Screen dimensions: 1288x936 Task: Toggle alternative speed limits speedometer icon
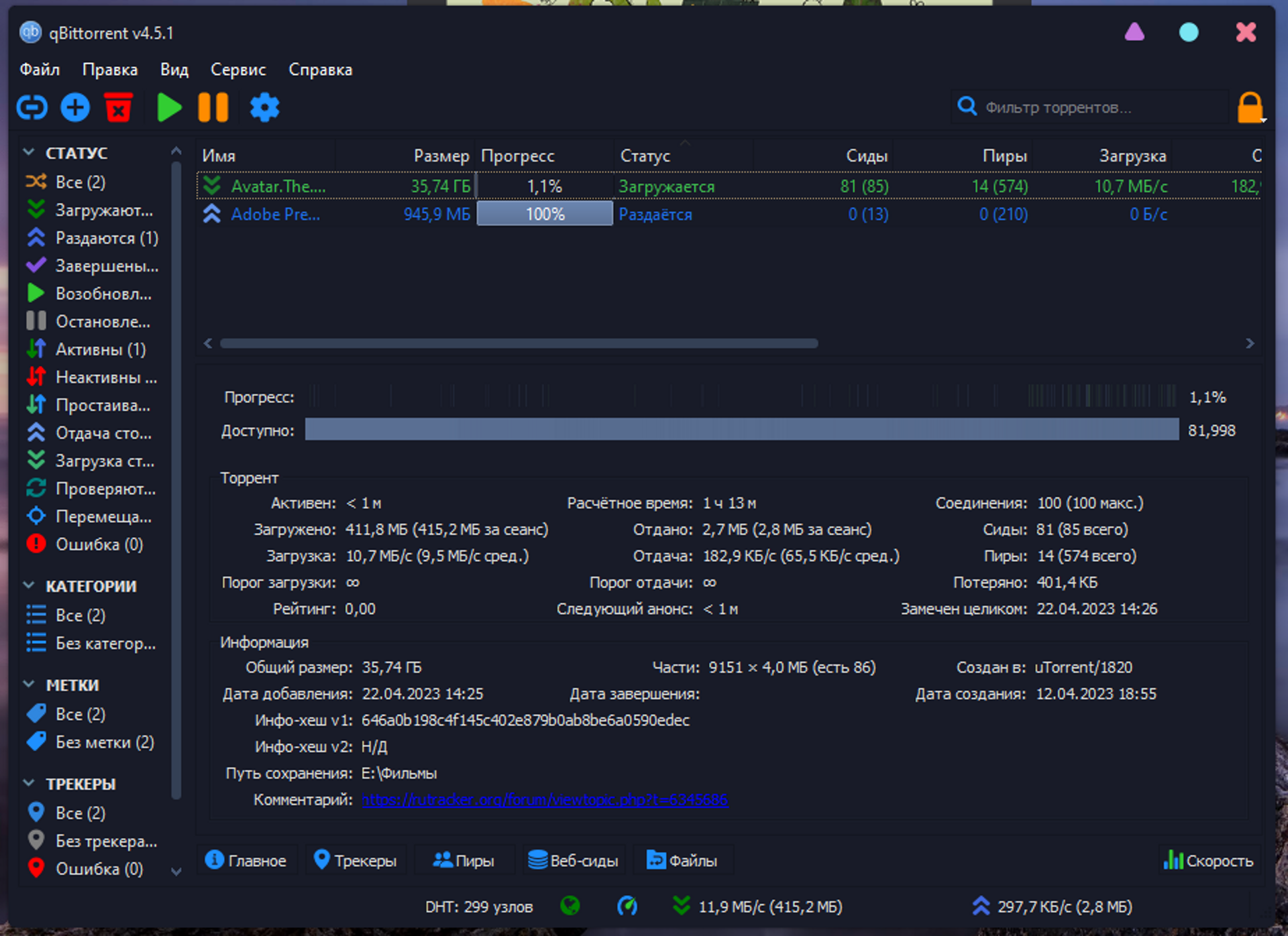click(627, 906)
